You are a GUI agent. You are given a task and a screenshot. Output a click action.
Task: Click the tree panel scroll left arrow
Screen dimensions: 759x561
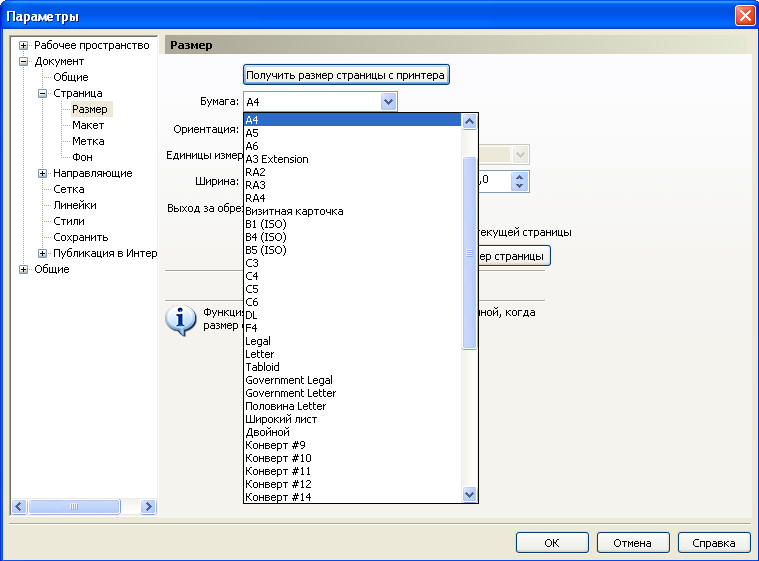19,507
